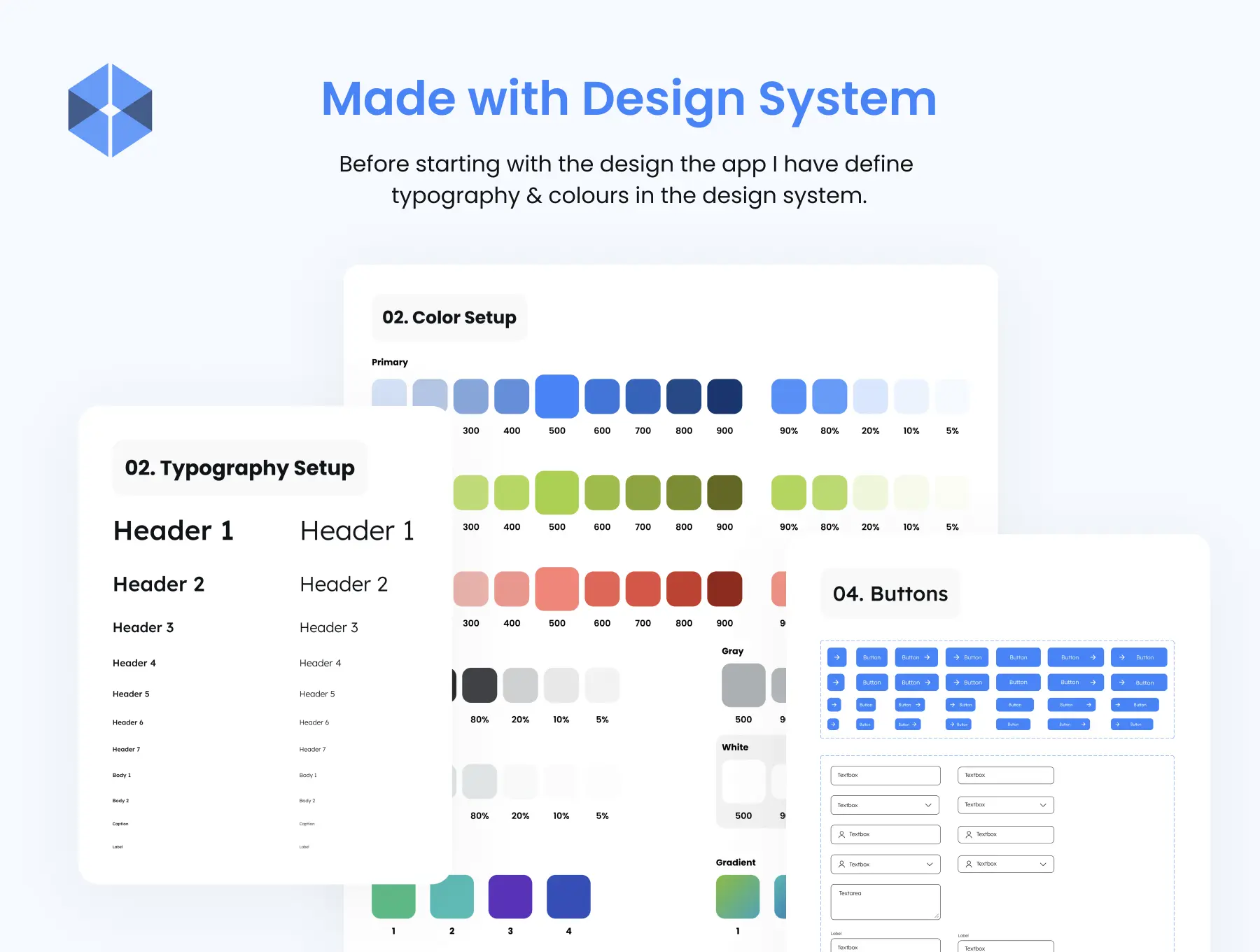Select the purple swatch labeled 3

pos(510,897)
